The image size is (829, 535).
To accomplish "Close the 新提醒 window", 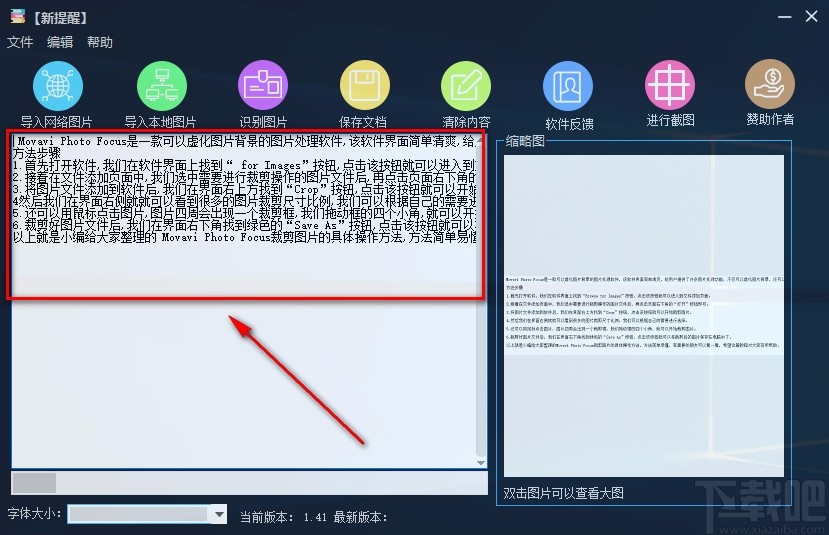I will tap(812, 16).
